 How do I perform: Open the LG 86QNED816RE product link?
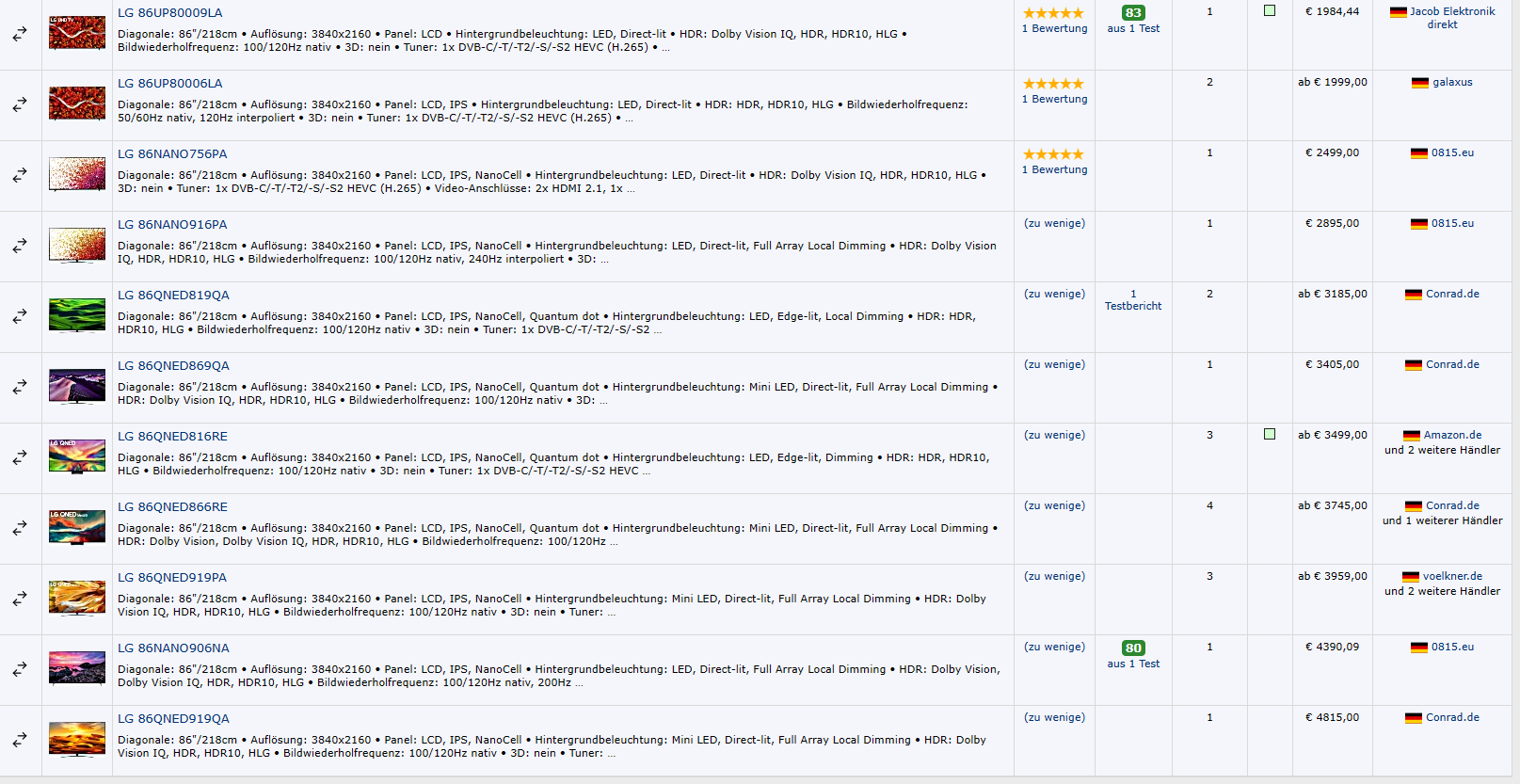tap(172, 437)
